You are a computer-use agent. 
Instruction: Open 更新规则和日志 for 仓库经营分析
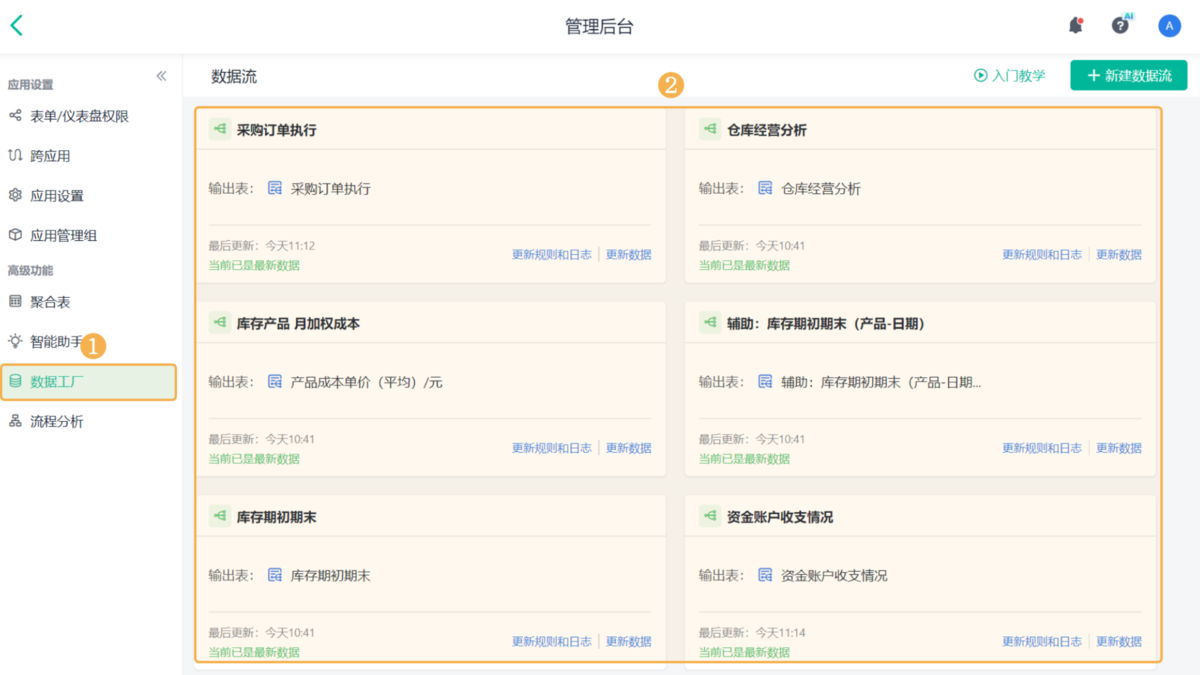pos(1042,255)
